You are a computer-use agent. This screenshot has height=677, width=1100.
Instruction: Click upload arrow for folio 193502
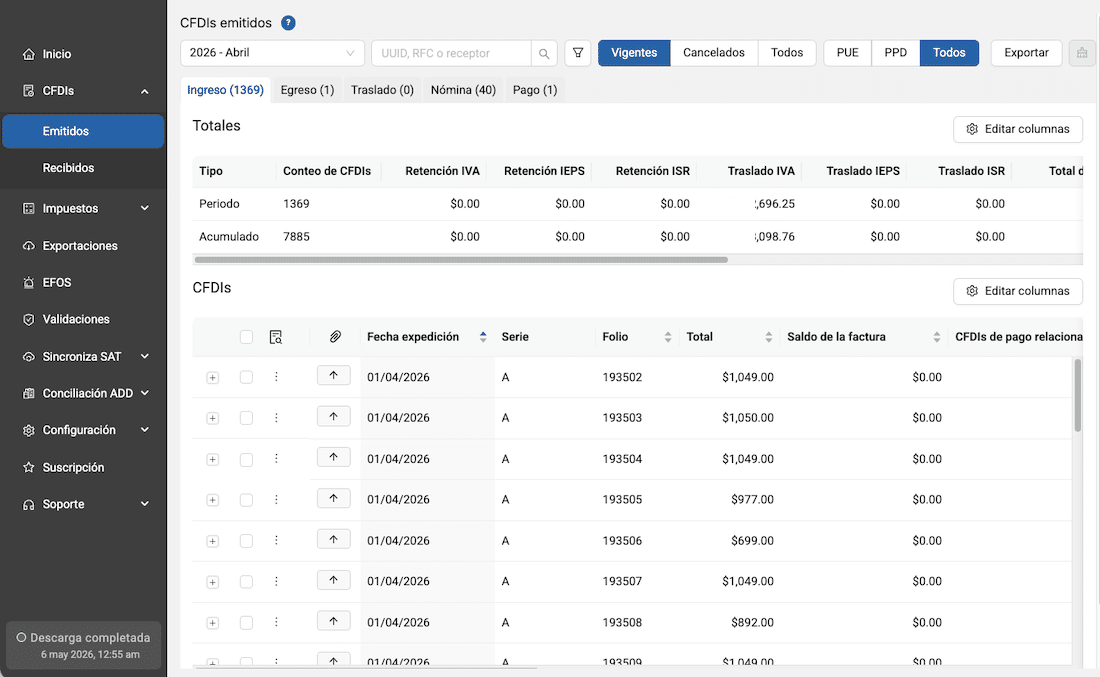point(334,375)
